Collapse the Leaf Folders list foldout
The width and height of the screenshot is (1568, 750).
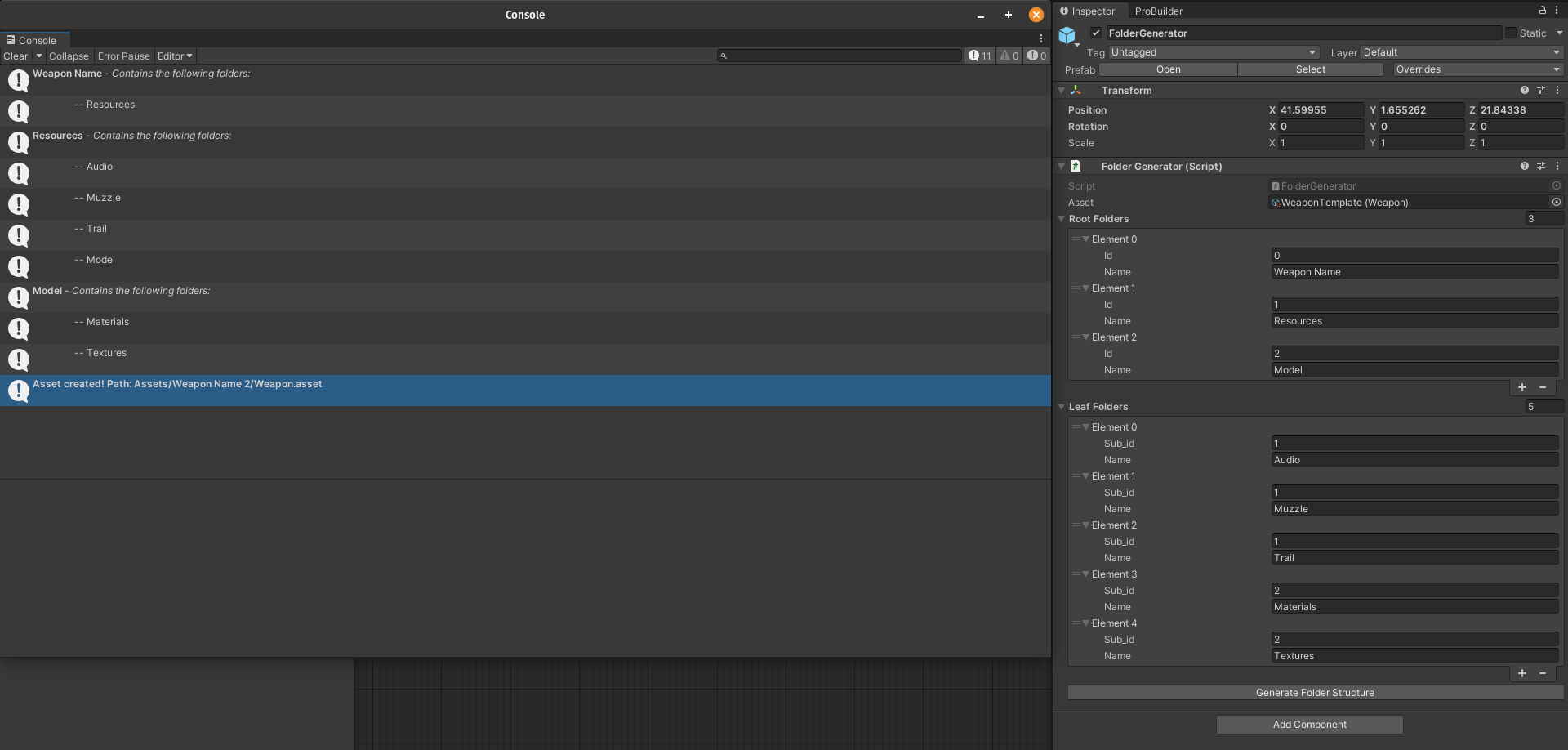point(1062,407)
